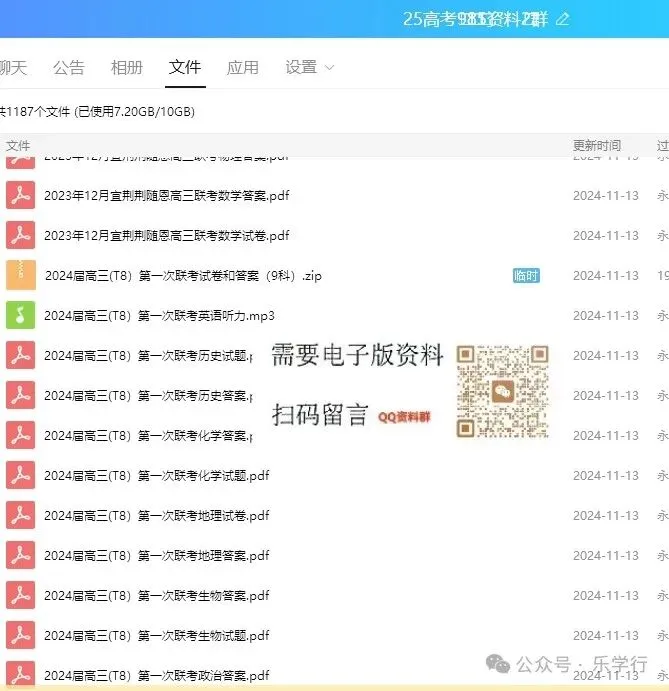Click PDF icon of 2023年12月数学答案 file

[x=20, y=195]
